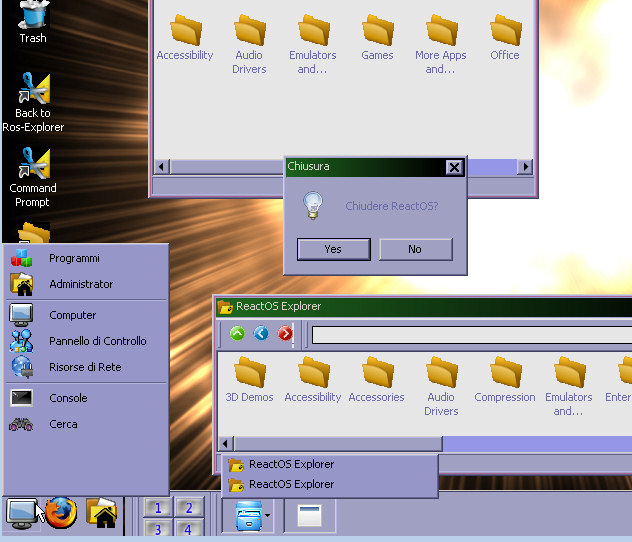Click the ReactOS Explorer title bar icon
This screenshot has height=542, width=632.
[x=225, y=307]
